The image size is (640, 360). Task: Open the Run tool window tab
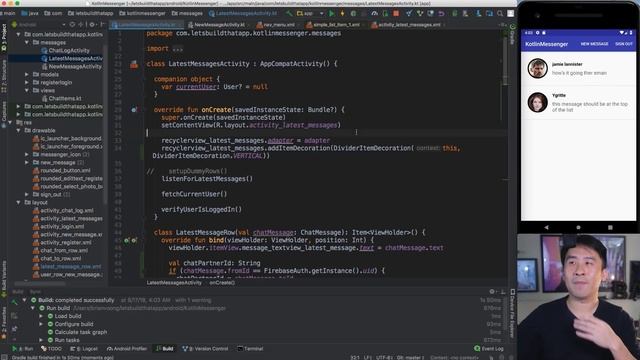pos(23,349)
